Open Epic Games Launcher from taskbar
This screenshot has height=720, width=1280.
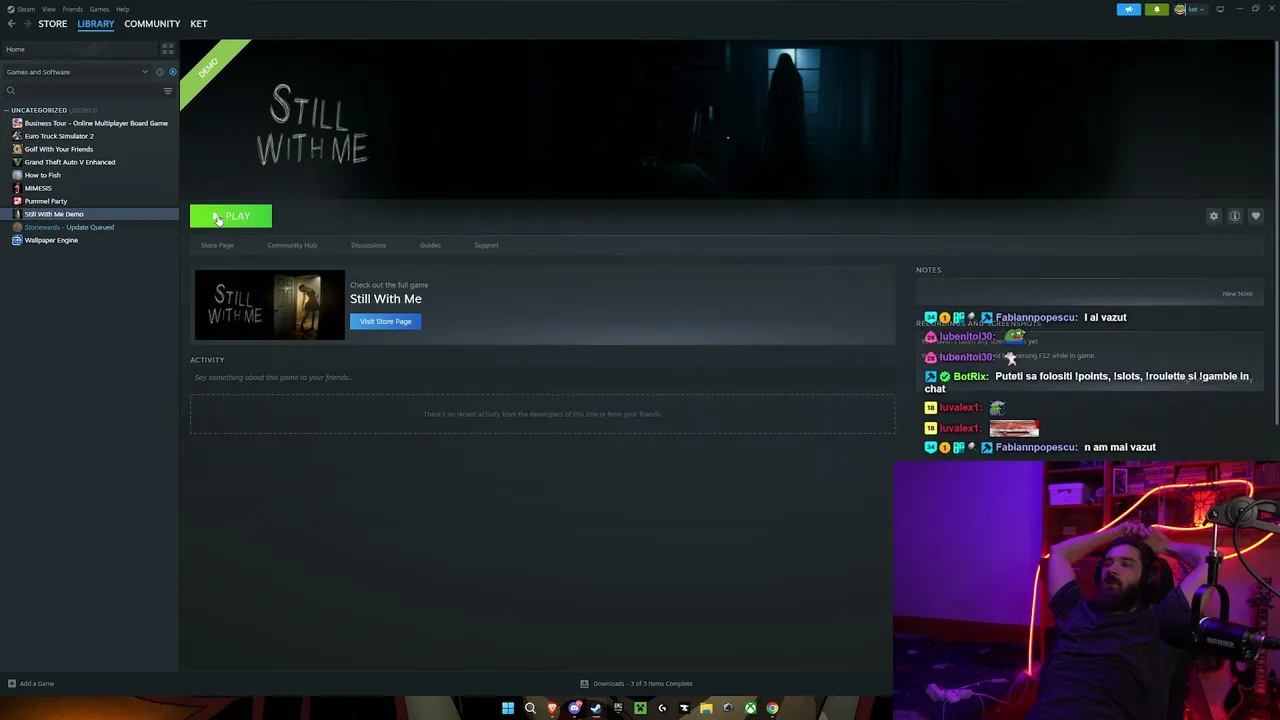[x=618, y=708]
